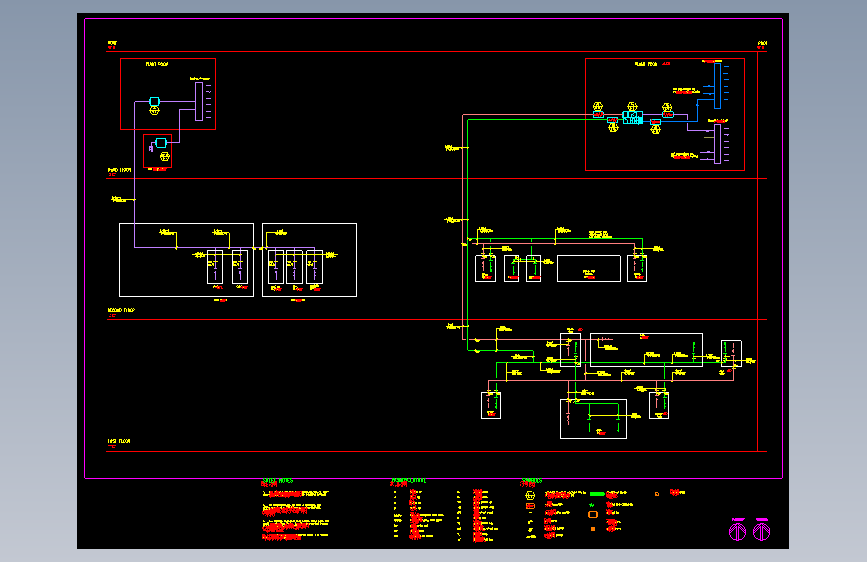Click the PLANT ROOM label in the left red box
This screenshot has height=562, width=867.
(157, 64)
